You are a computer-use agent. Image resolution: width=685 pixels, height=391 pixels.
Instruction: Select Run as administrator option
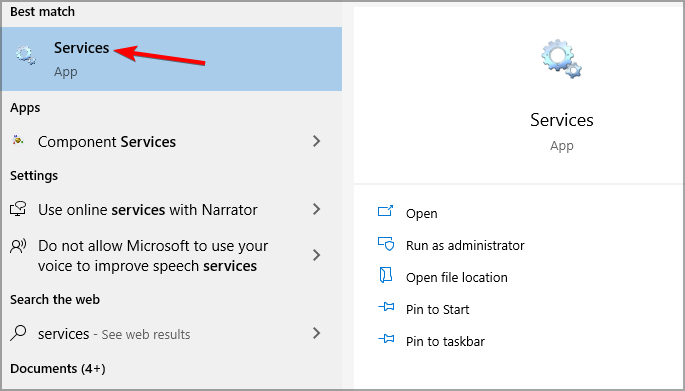[x=465, y=246]
